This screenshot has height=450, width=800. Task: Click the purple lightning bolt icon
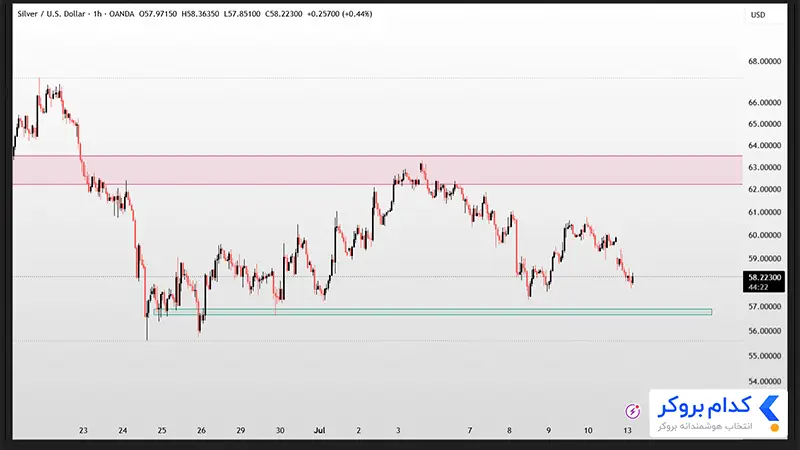coord(633,411)
